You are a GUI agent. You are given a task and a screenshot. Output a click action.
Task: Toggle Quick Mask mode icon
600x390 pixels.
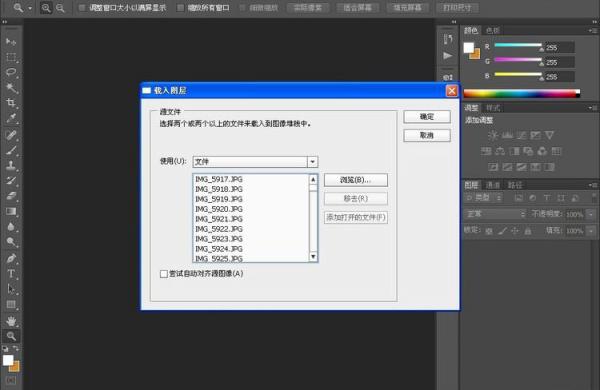coord(11,380)
